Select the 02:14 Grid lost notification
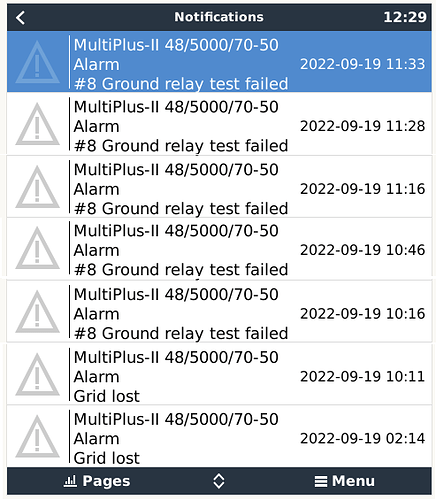The image size is (436, 500). coord(219,436)
